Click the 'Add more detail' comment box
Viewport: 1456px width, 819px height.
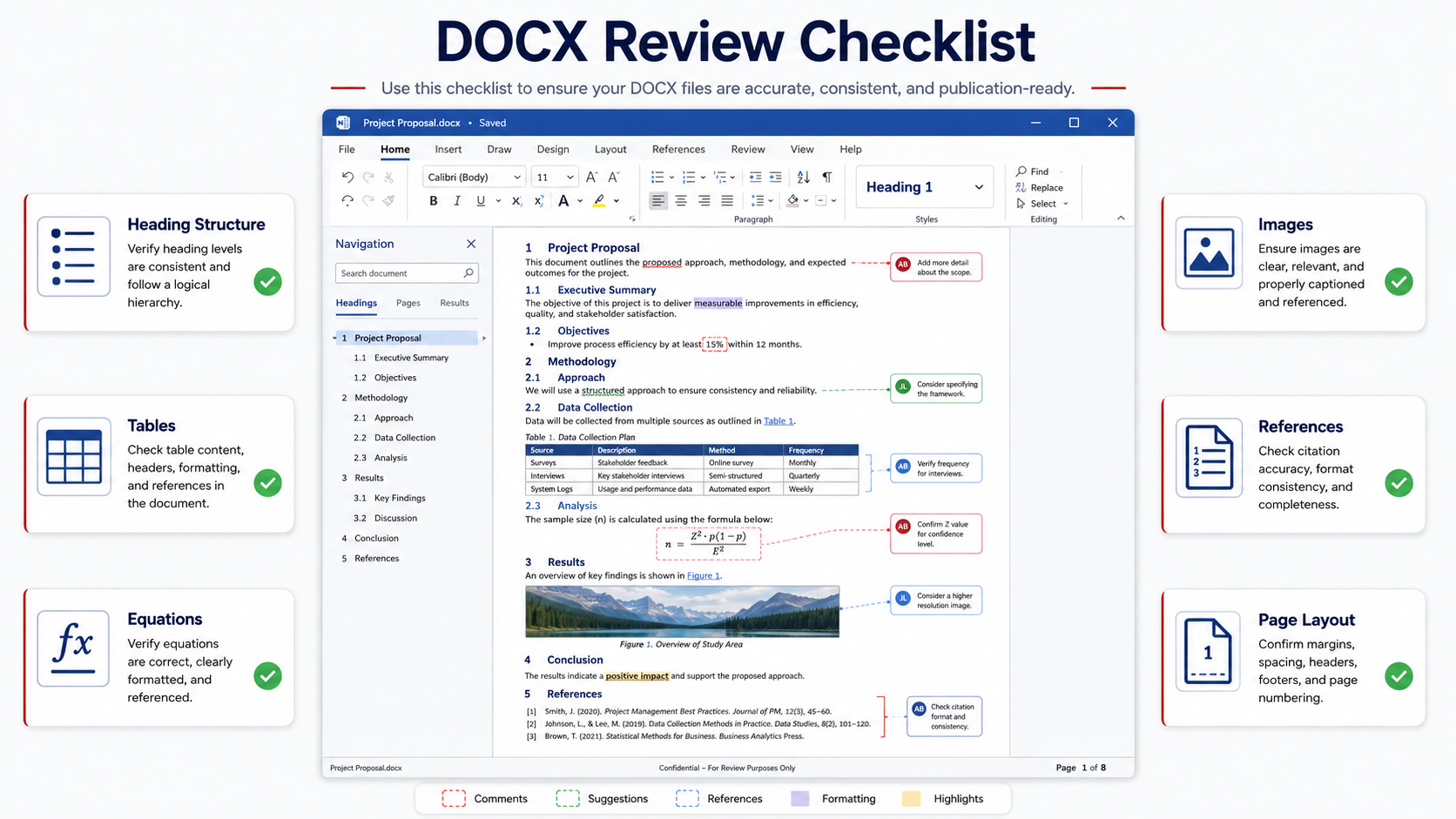click(x=936, y=267)
